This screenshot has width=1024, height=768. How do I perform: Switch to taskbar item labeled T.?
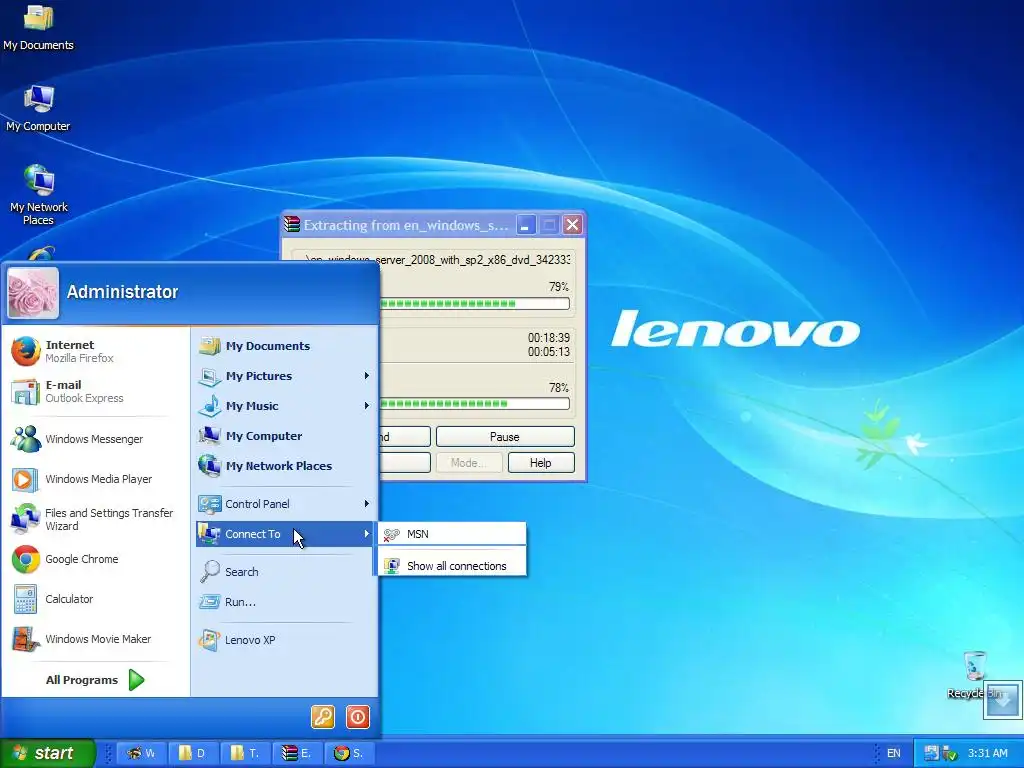coord(246,753)
